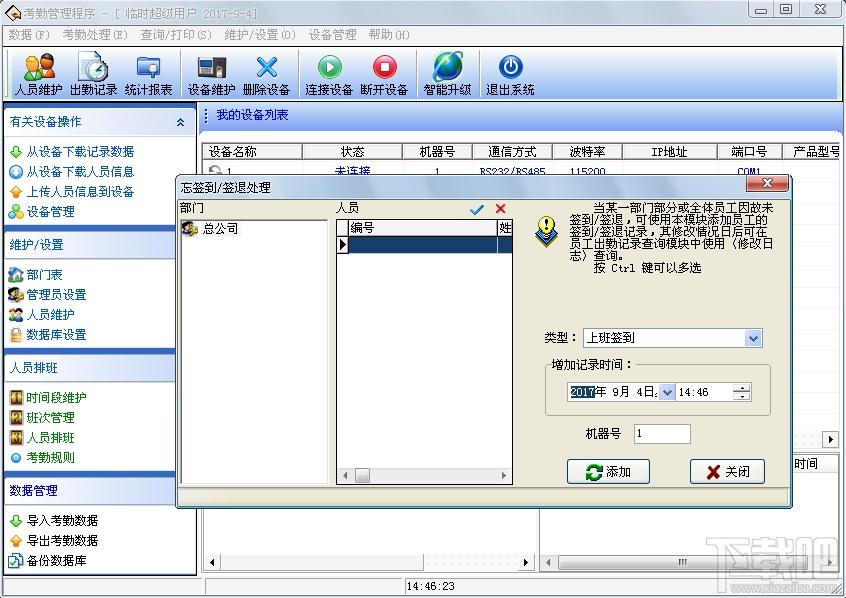
Task: Click year 2017 in date field
Action: point(582,392)
